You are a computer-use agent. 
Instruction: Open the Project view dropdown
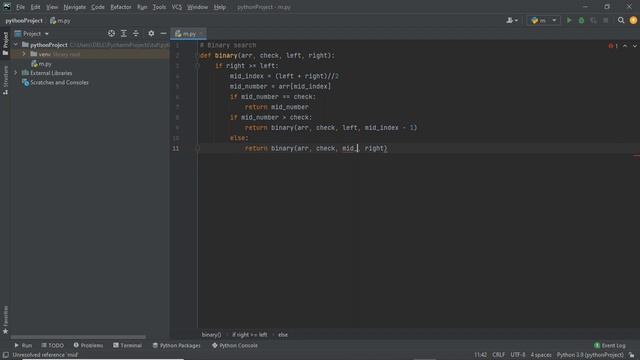point(32,33)
